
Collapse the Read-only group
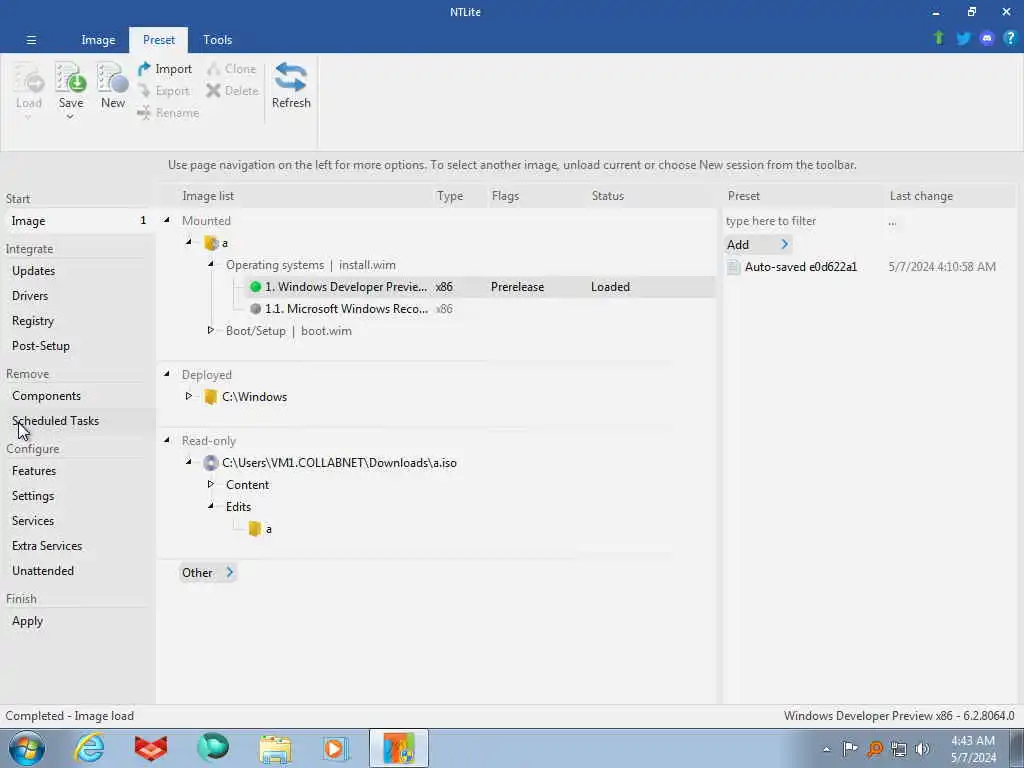pos(167,440)
